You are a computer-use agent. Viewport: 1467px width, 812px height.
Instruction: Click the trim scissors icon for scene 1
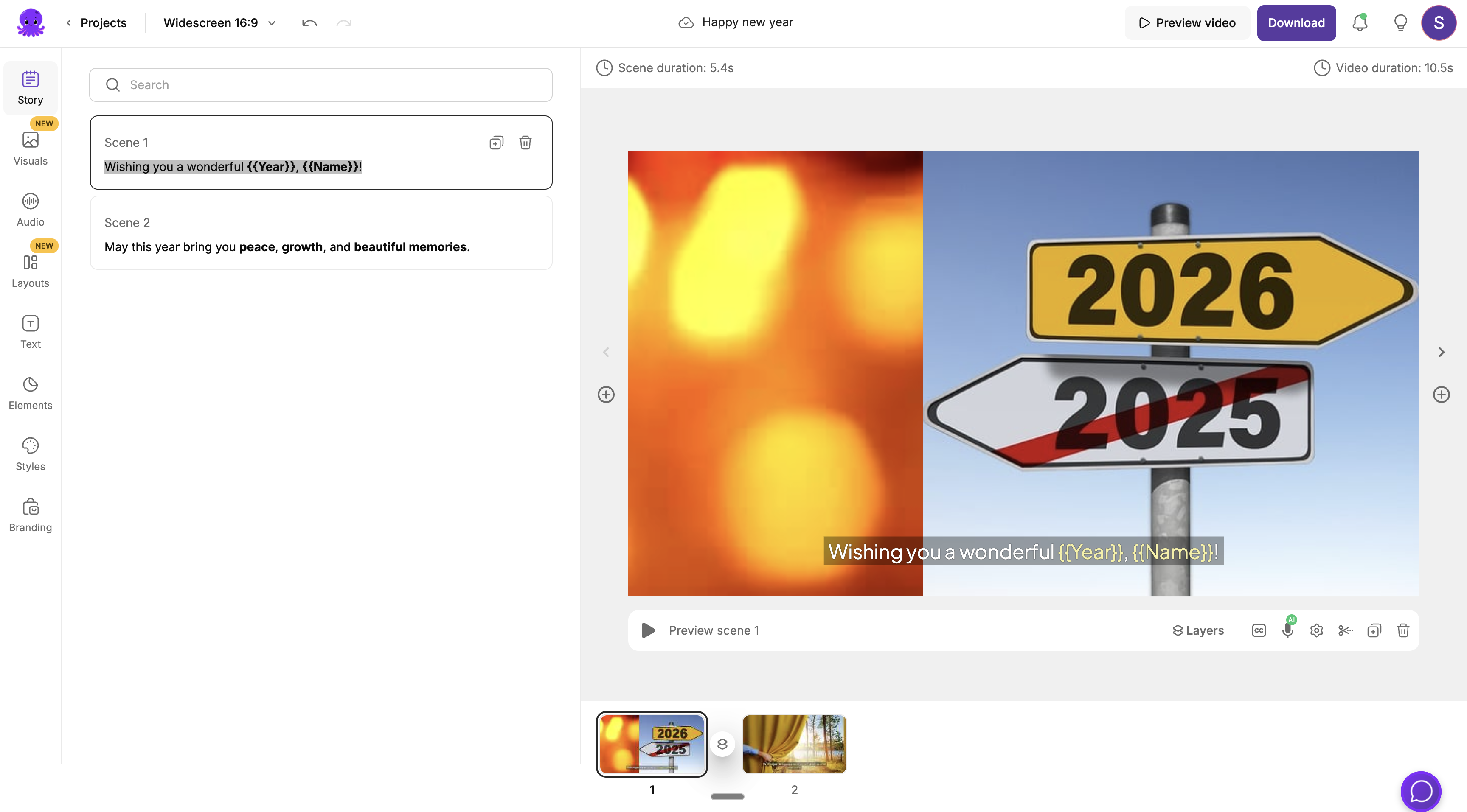coord(1346,630)
